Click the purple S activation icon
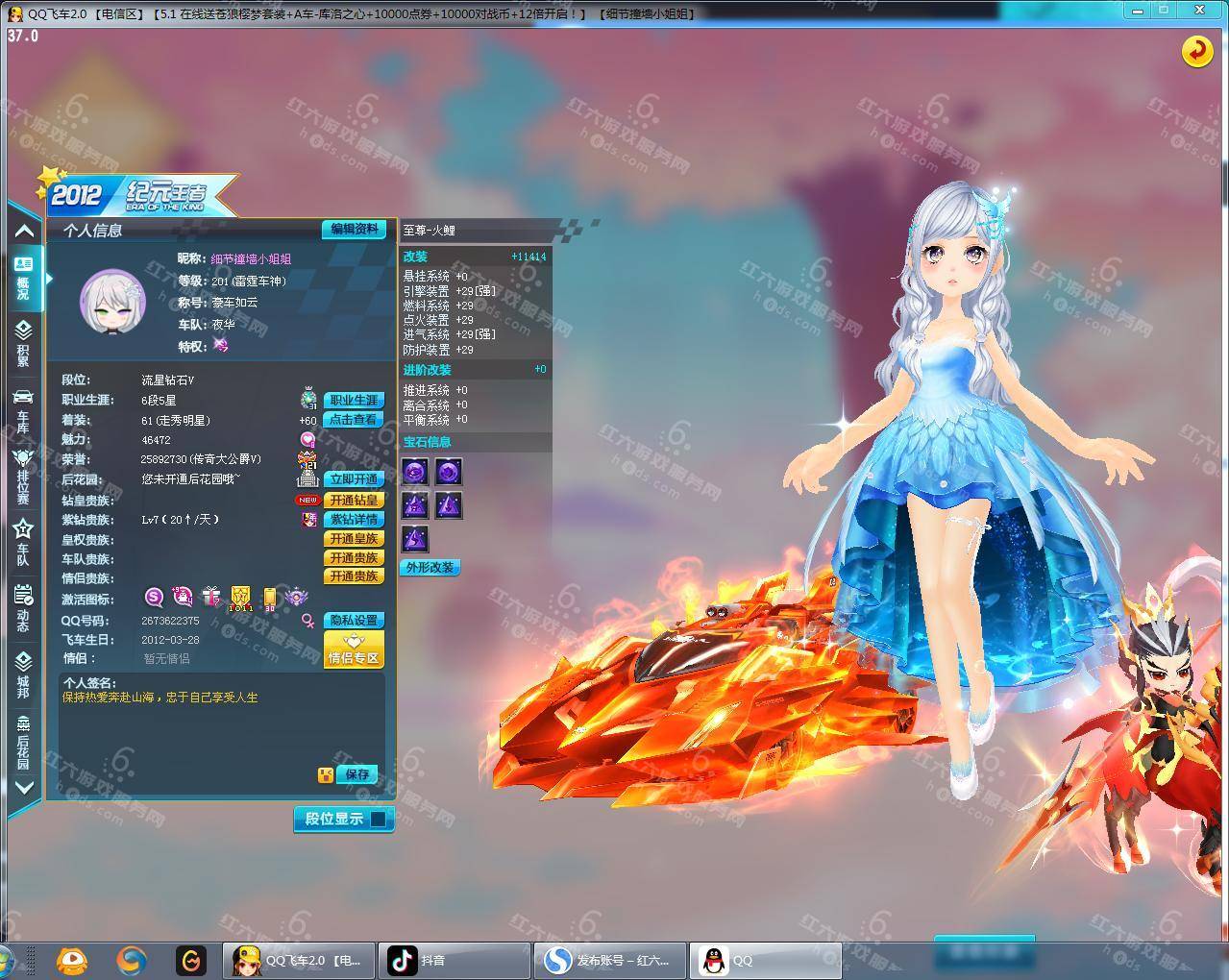 tap(154, 598)
